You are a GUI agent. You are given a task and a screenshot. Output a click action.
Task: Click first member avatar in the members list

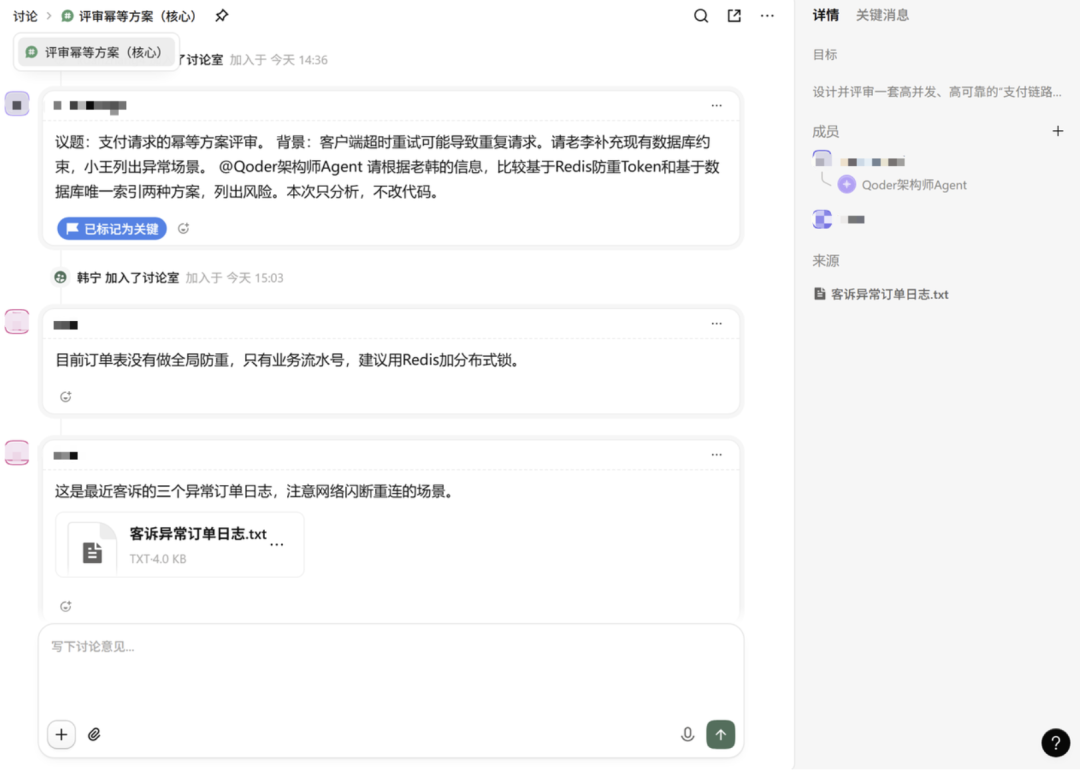point(822,160)
